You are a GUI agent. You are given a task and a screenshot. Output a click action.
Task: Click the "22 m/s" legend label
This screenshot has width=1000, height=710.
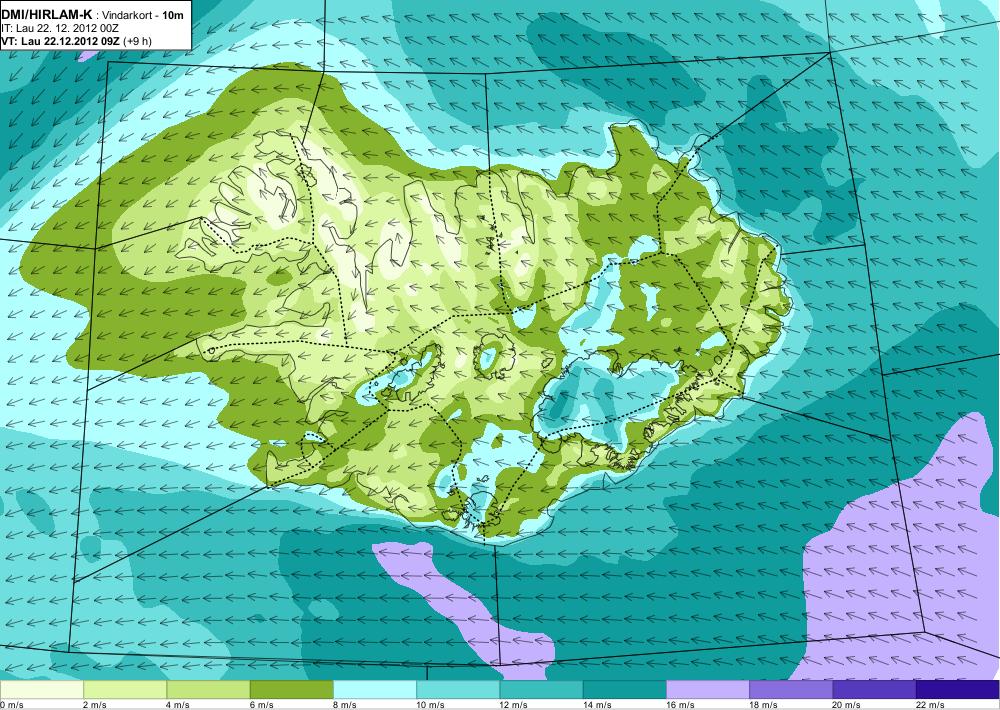pos(930,705)
